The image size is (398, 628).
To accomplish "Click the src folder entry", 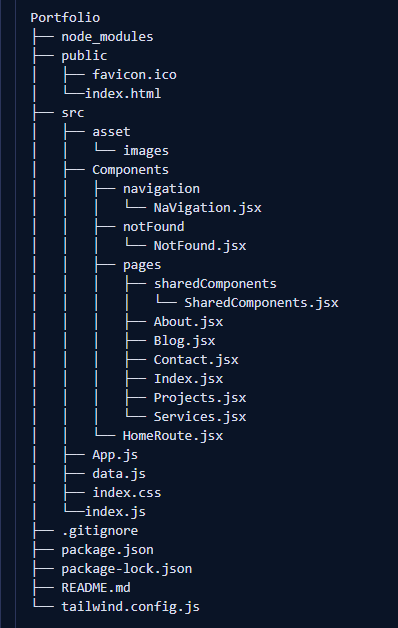I will (x=72, y=113).
